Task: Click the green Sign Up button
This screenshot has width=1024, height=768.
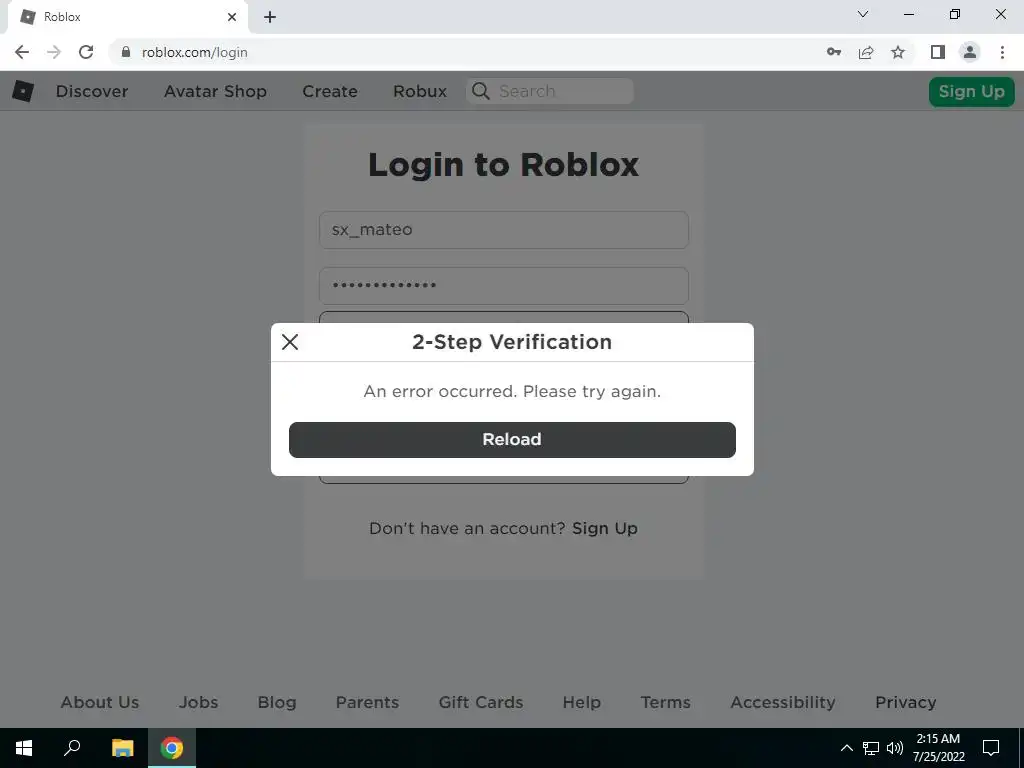Action: [x=972, y=91]
